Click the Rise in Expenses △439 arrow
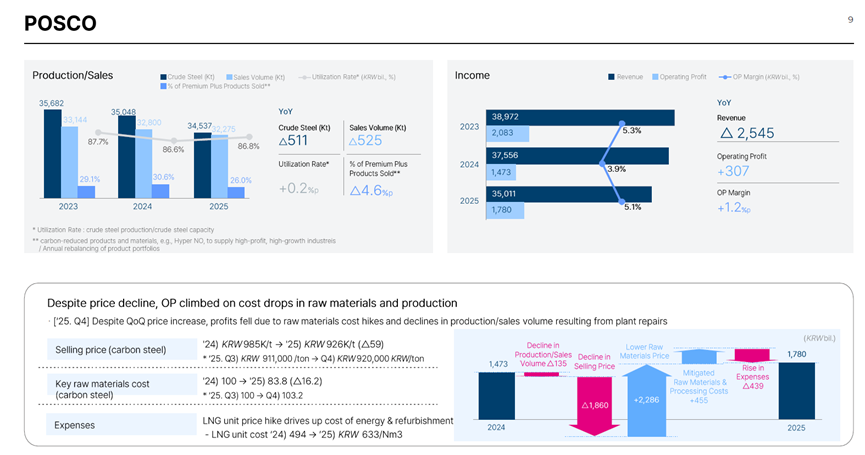865x455 pixels. tap(751, 356)
